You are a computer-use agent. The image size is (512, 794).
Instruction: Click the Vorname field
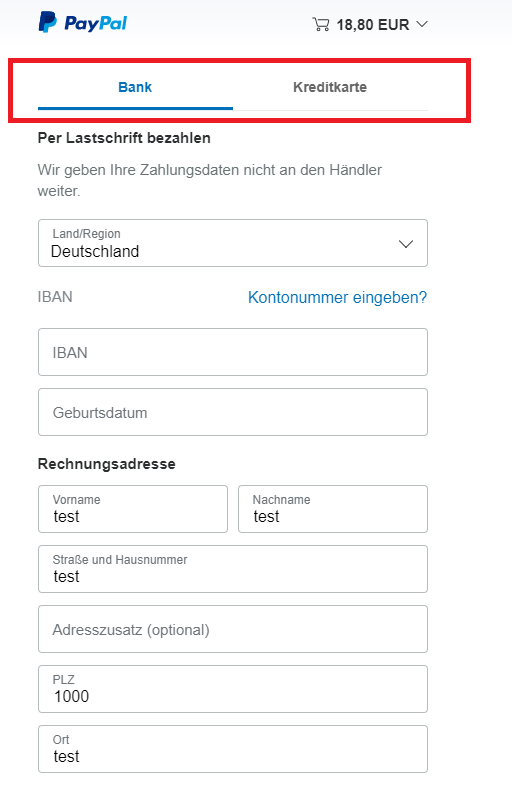tap(133, 509)
